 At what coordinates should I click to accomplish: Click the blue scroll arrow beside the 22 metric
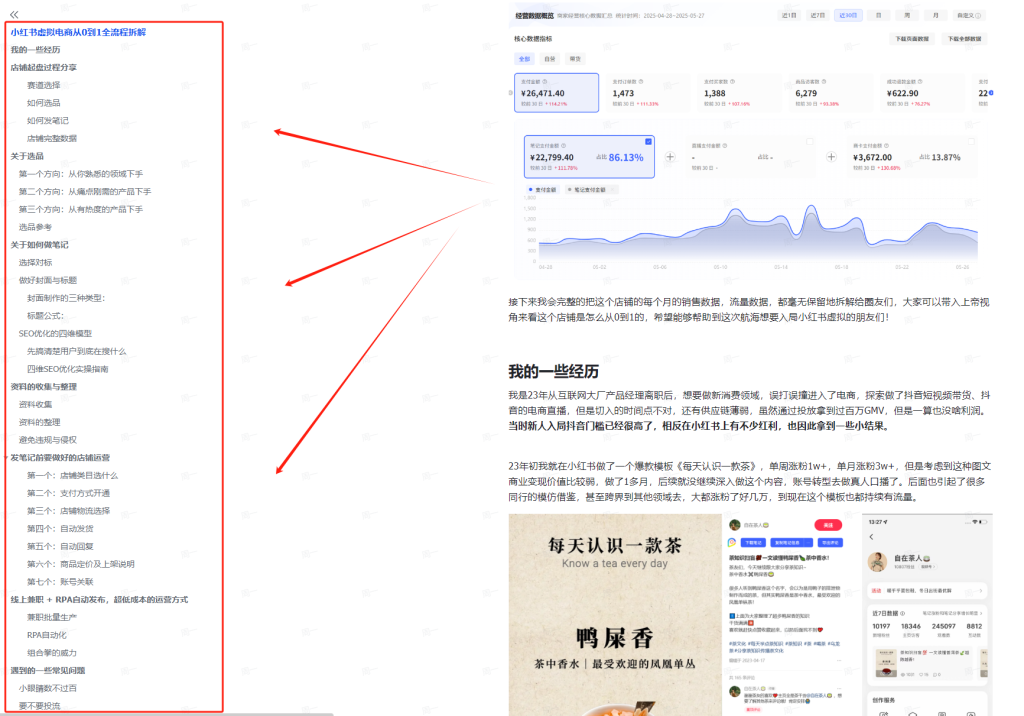990,93
